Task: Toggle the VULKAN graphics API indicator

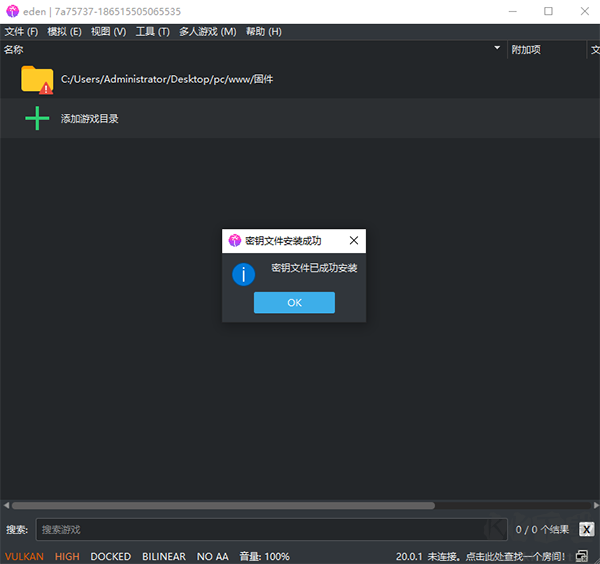Action: click(24, 556)
